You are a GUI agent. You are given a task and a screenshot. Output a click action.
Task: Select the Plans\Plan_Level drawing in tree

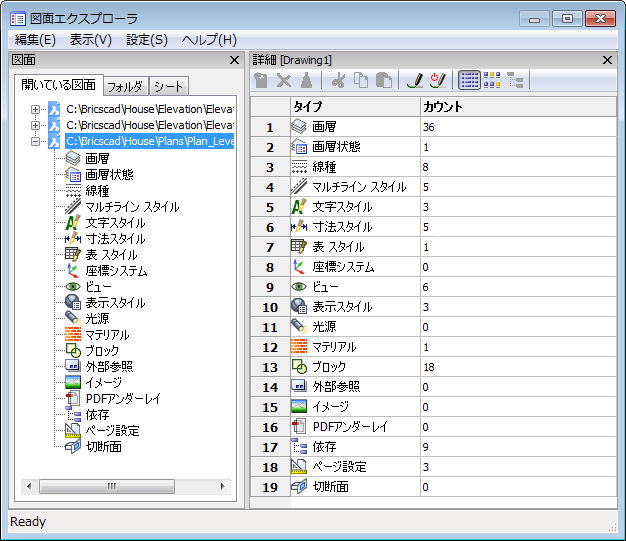pos(150,141)
